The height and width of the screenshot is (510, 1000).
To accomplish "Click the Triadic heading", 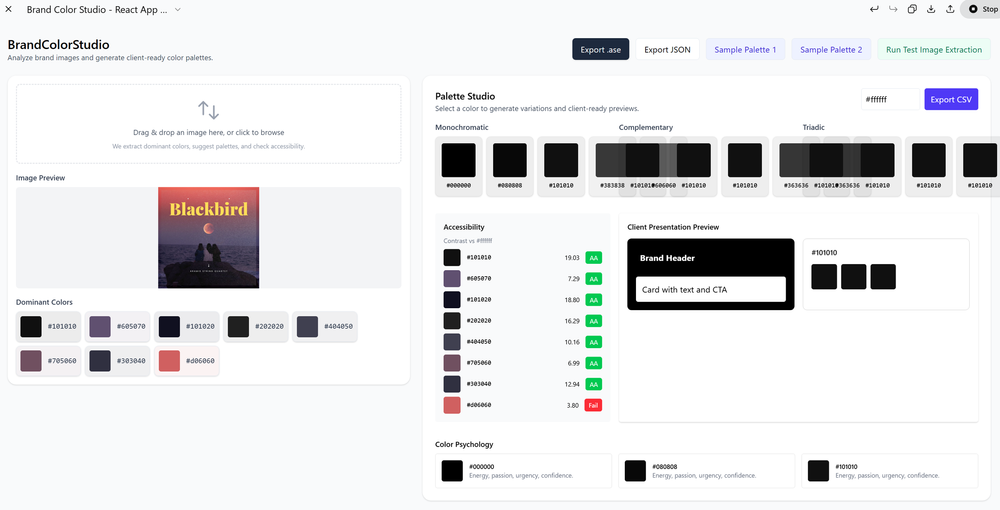I will [x=813, y=128].
